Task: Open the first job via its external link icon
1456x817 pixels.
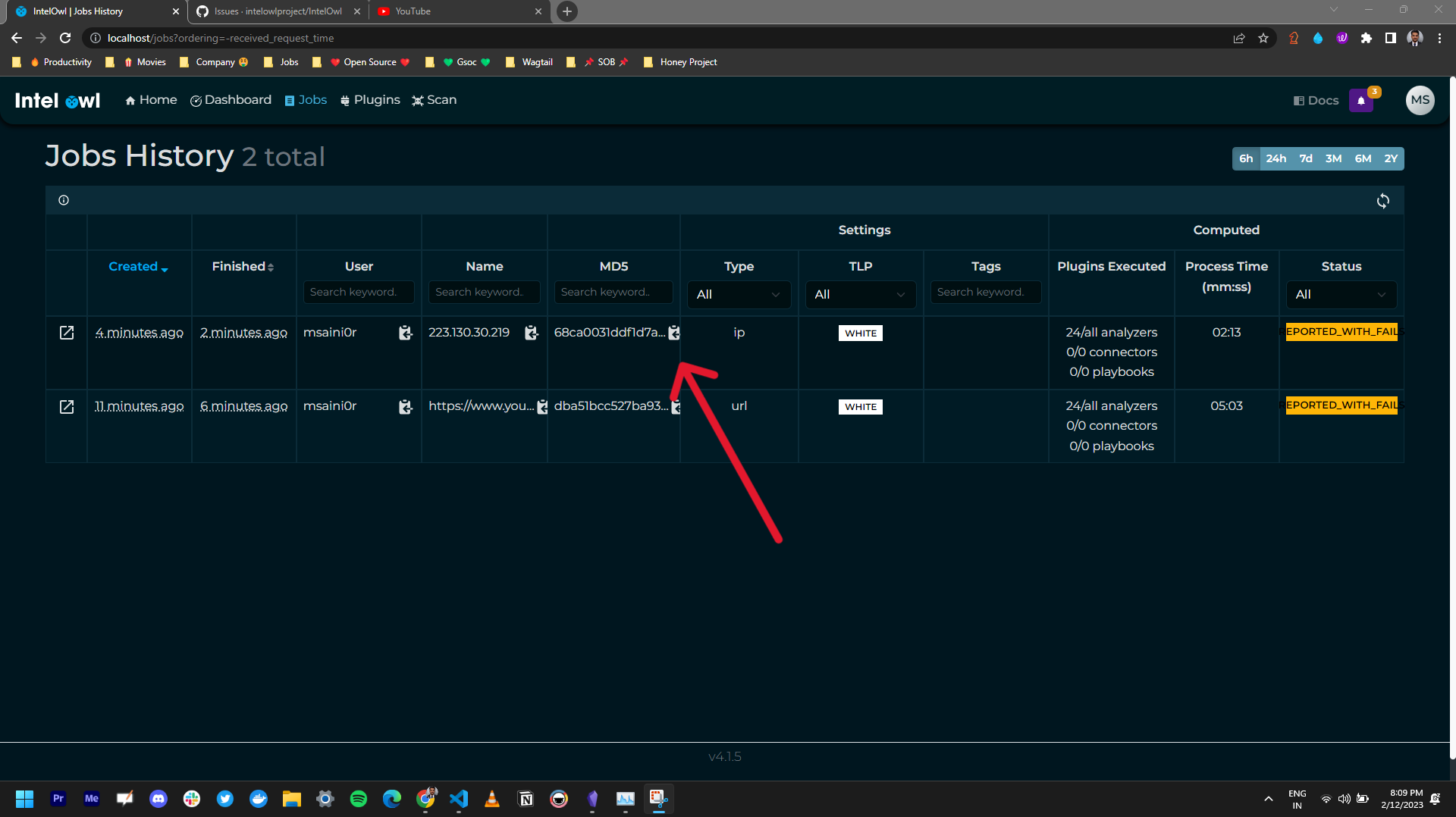Action: coord(67,332)
